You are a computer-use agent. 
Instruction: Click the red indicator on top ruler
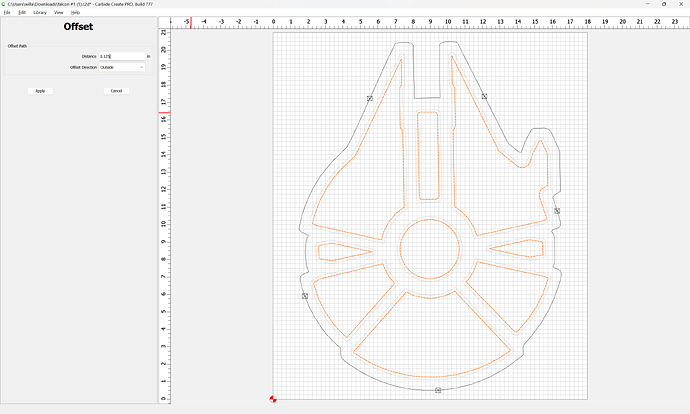coord(190,21)
